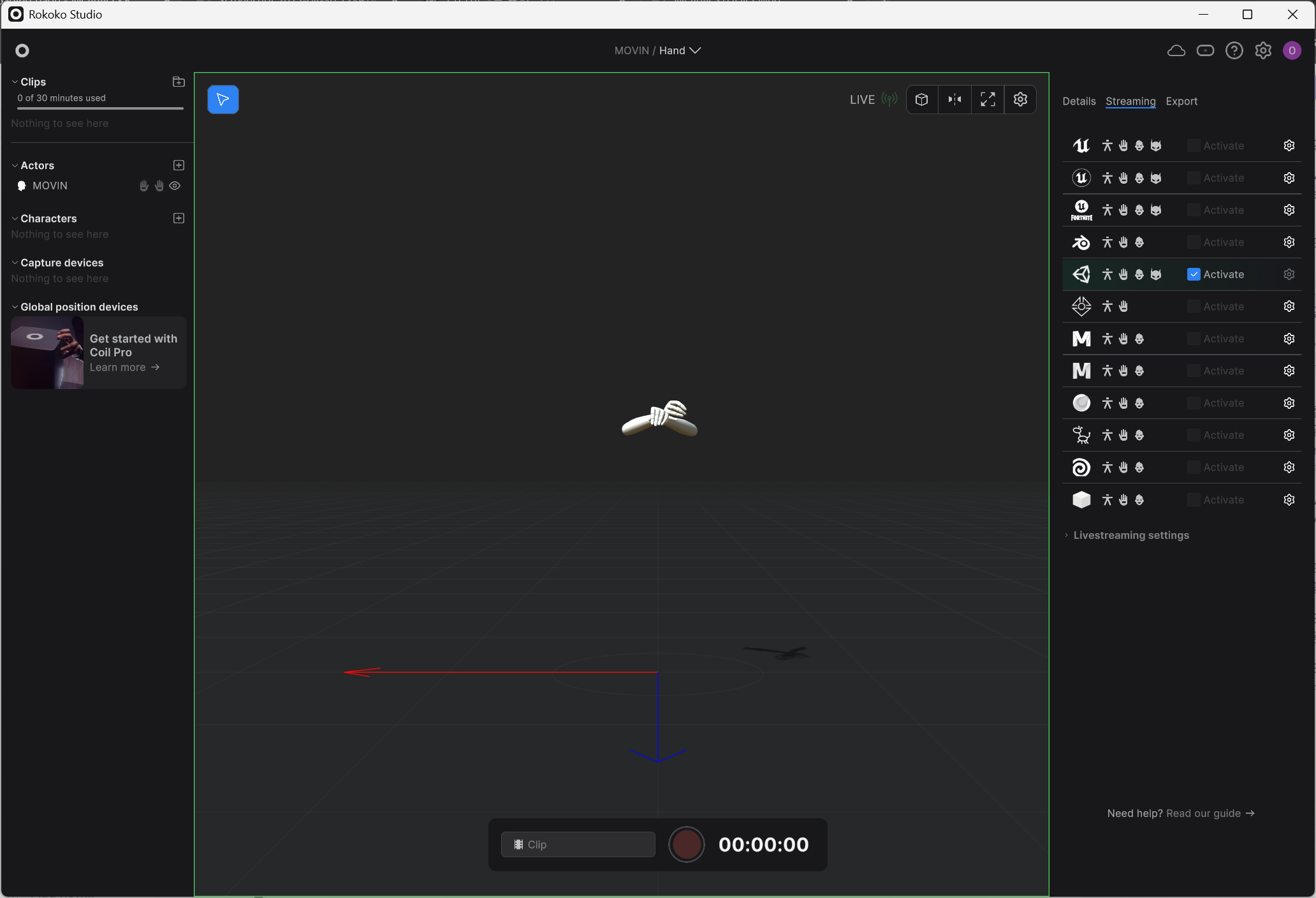The width and height of the screenshot is (1316, 898).
Task: Open the 3D cube view options
Action: 921,99
